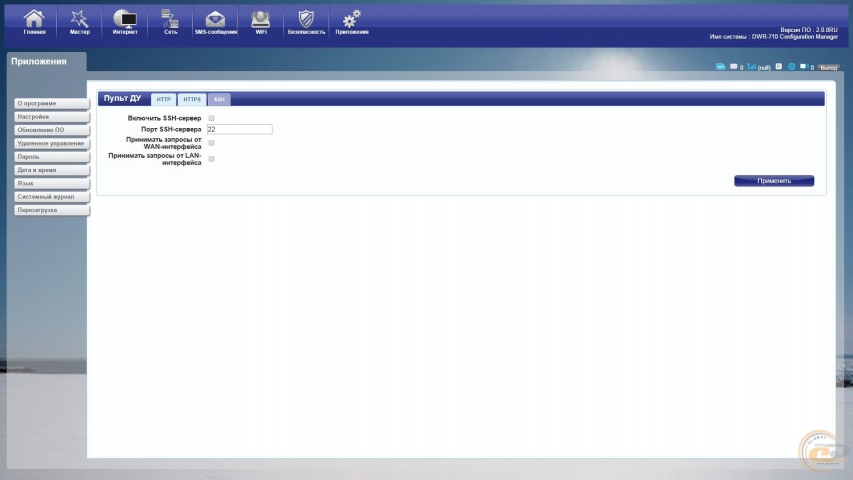Screen dimensions: 853x480
Task: Open Системный журнал in sidebar
Action: coord(52,197)
